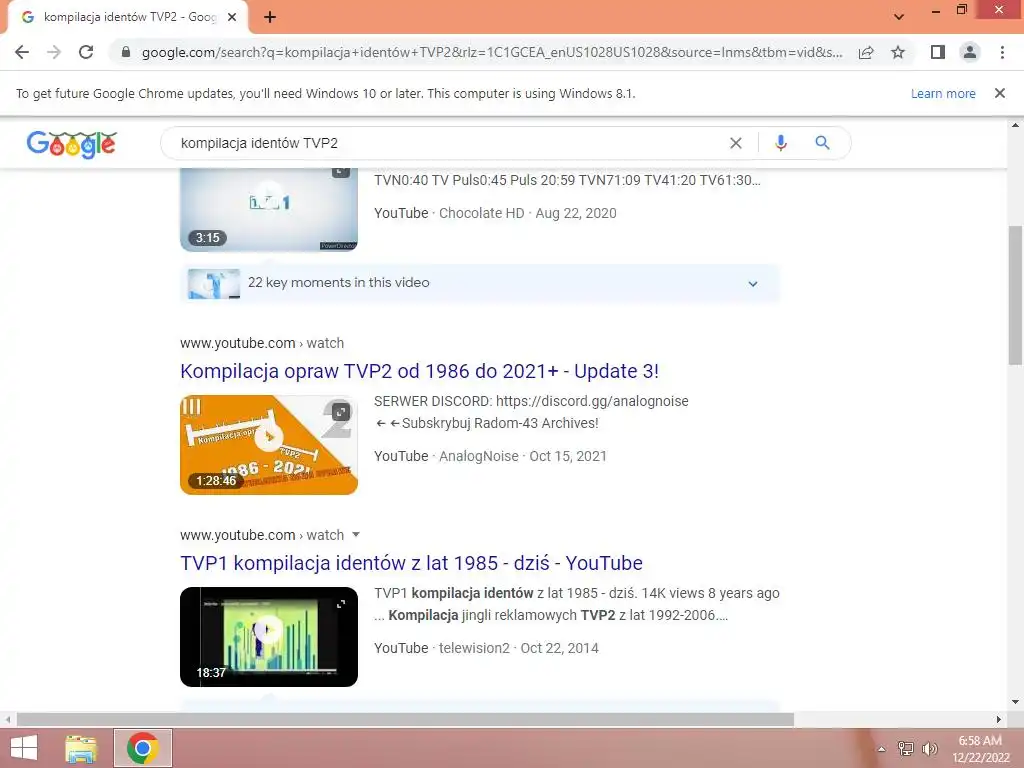The height and width of the screenshot is (768, 1024).
Task: Expand preview on the 18:37 thumbnail
Action: [x=341, y=604]
